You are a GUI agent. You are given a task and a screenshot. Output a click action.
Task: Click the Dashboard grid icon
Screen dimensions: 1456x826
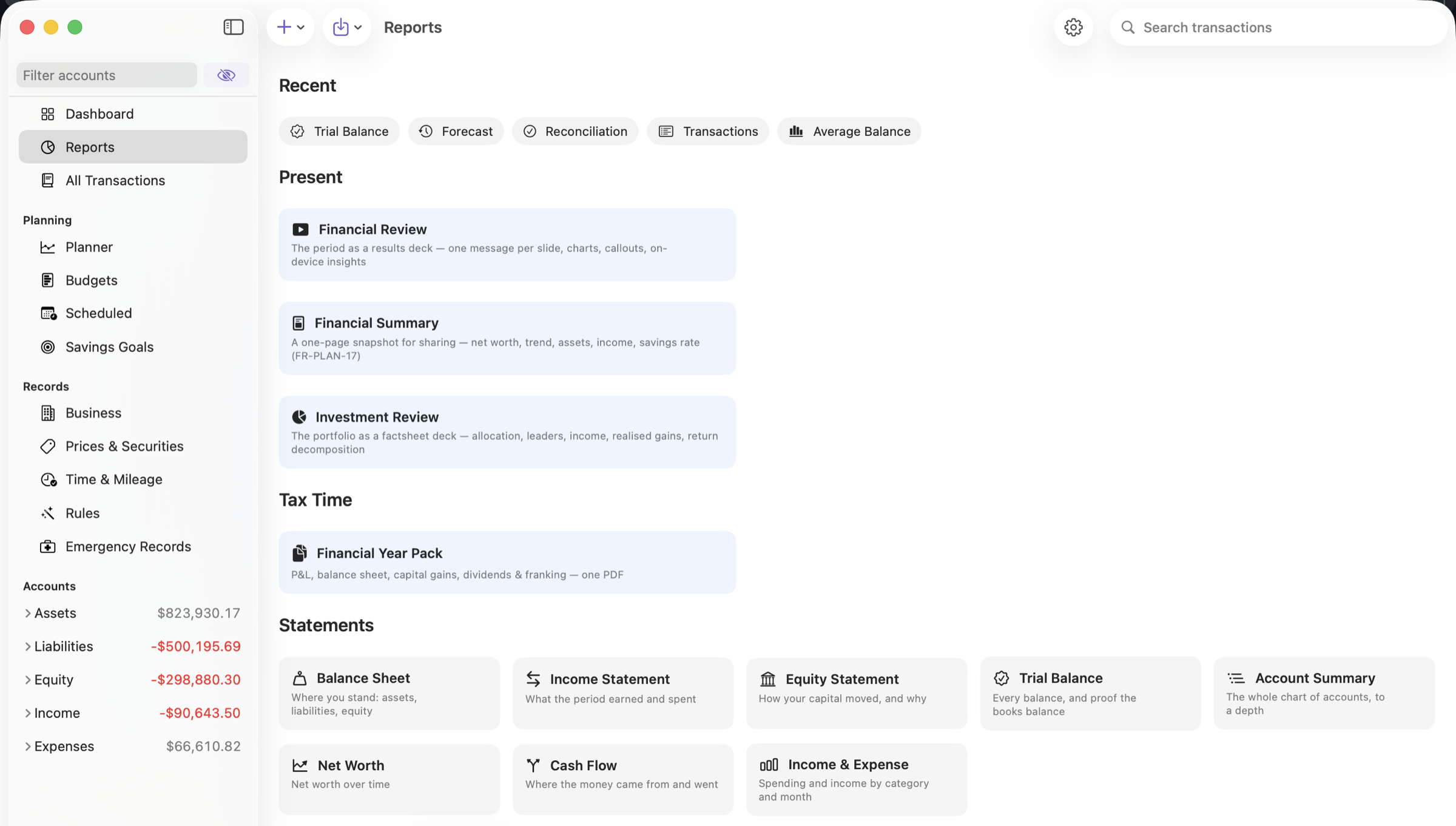coord(48,114)
